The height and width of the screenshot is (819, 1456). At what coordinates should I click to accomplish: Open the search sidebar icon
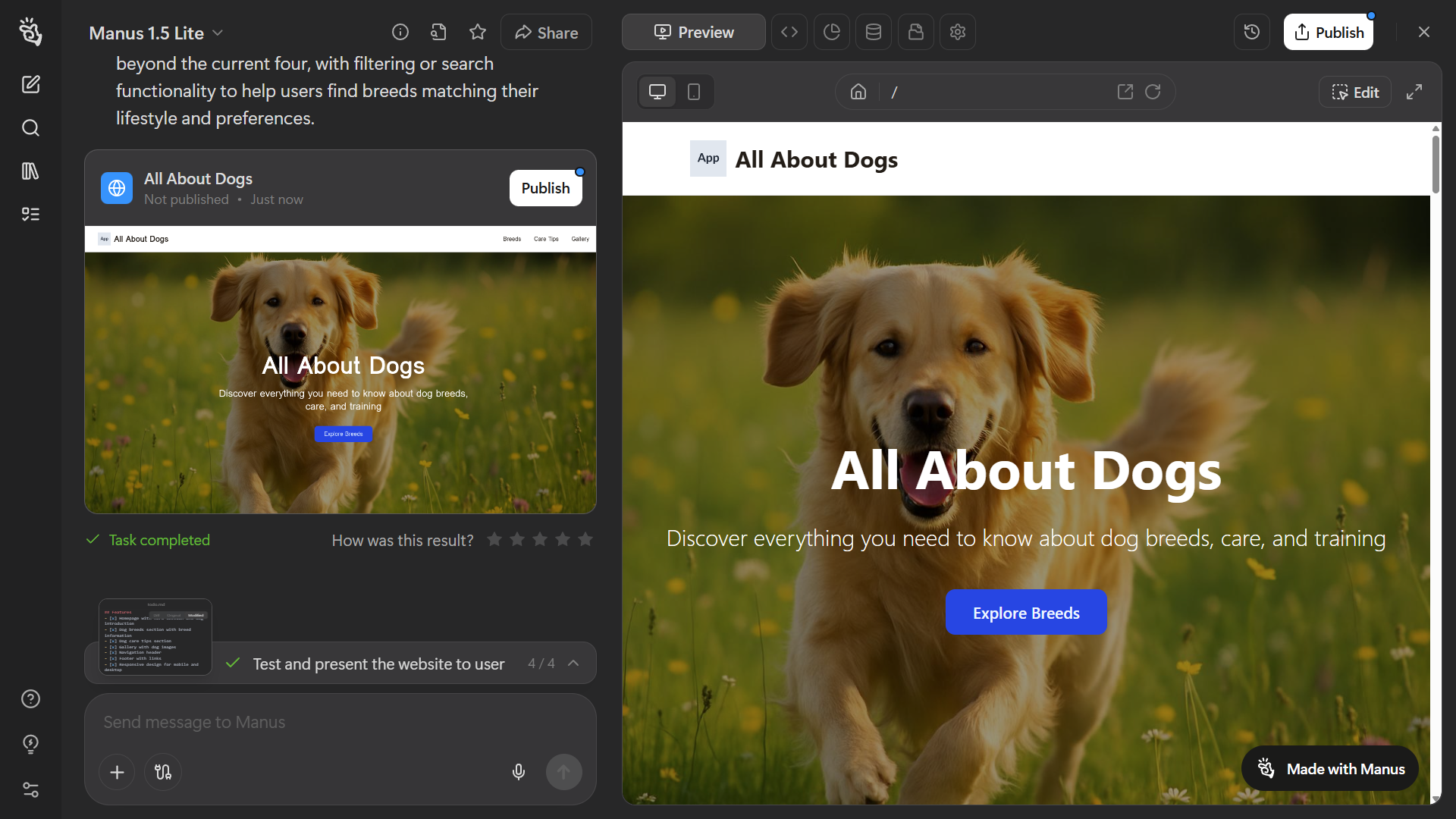pyautogui.click(x=30, y=127)
